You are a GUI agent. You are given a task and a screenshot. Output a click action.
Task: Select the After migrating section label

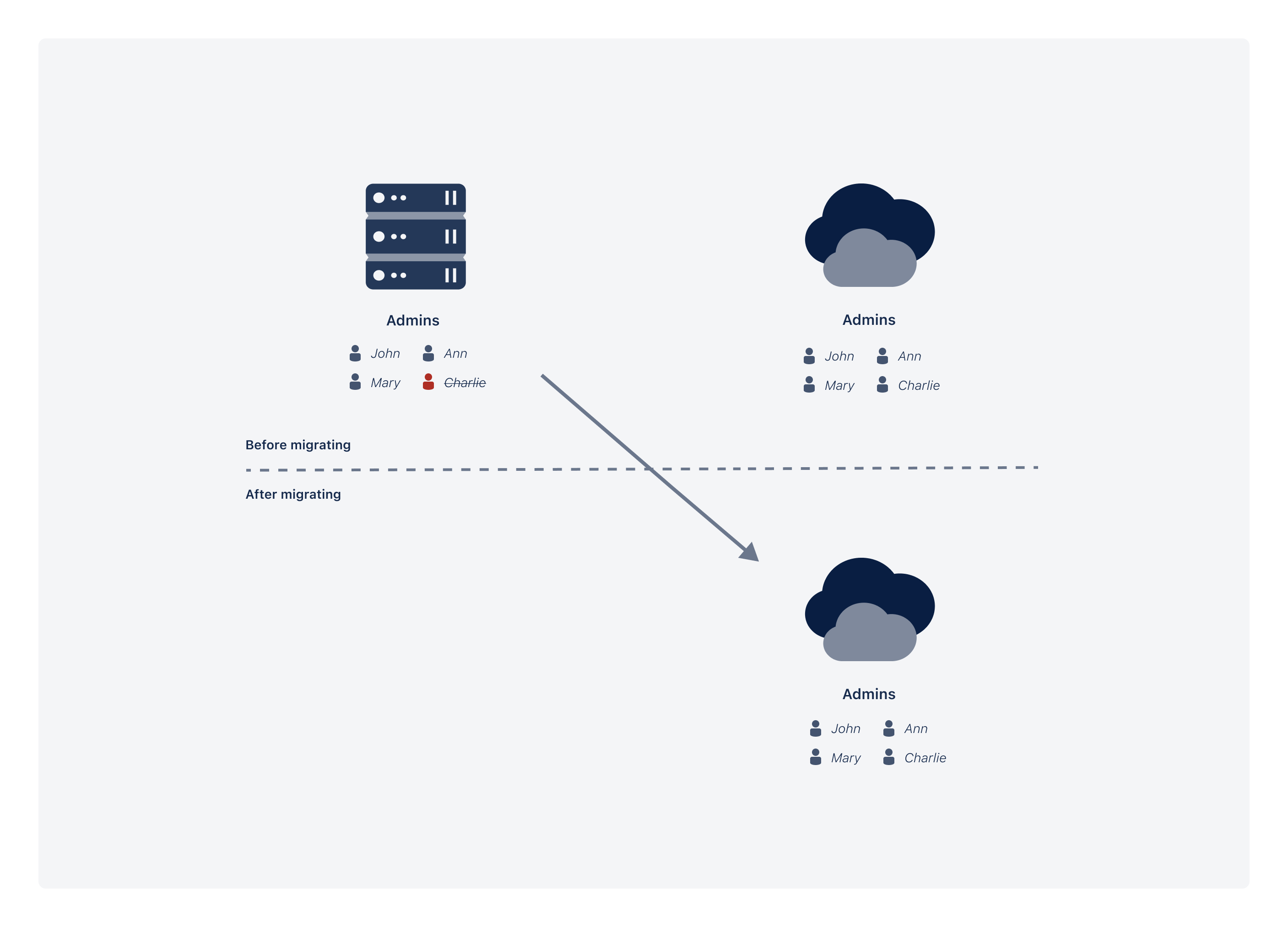(x=295, y=494)
